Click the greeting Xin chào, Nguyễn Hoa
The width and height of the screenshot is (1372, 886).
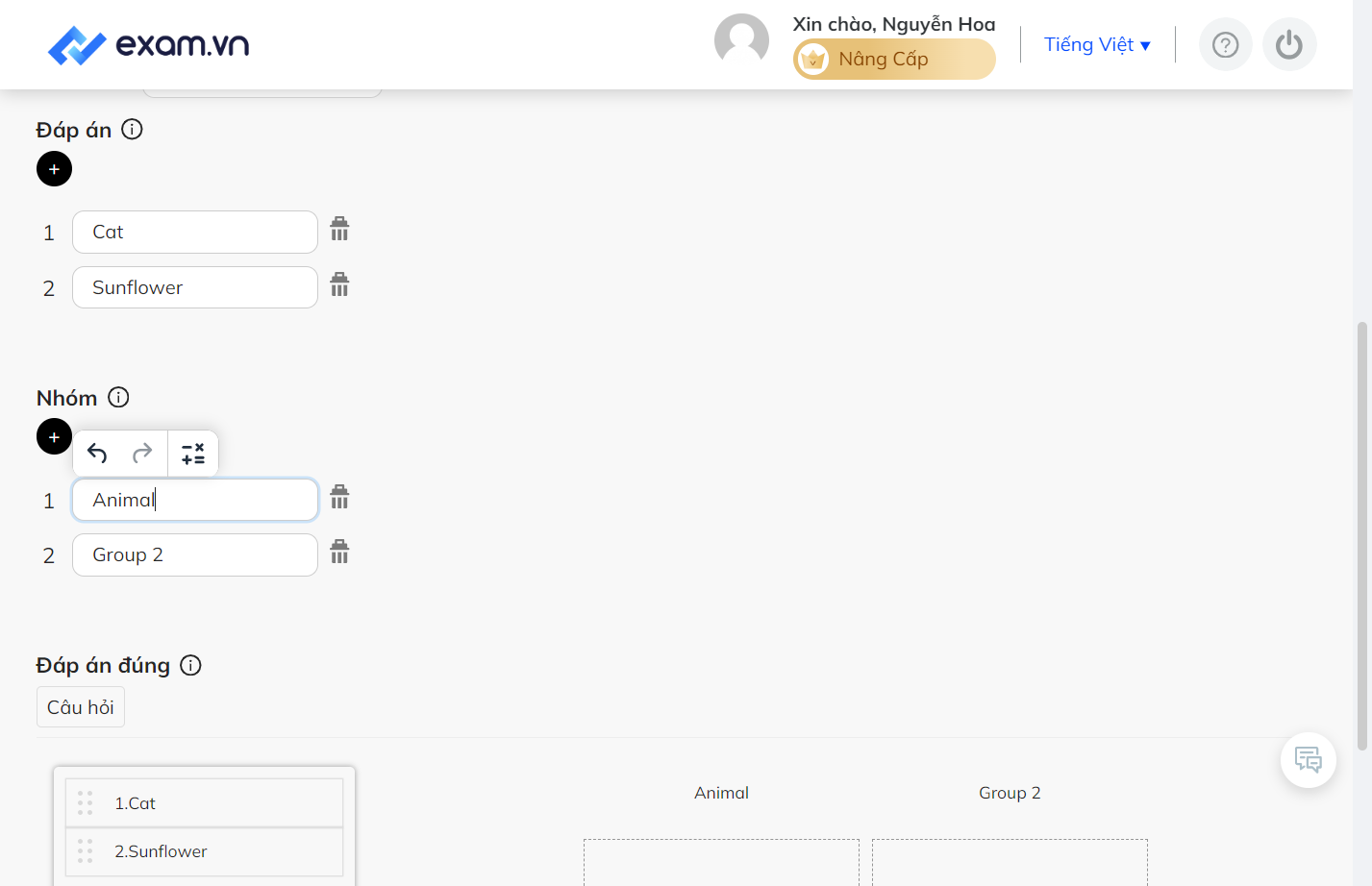point(894,24)
